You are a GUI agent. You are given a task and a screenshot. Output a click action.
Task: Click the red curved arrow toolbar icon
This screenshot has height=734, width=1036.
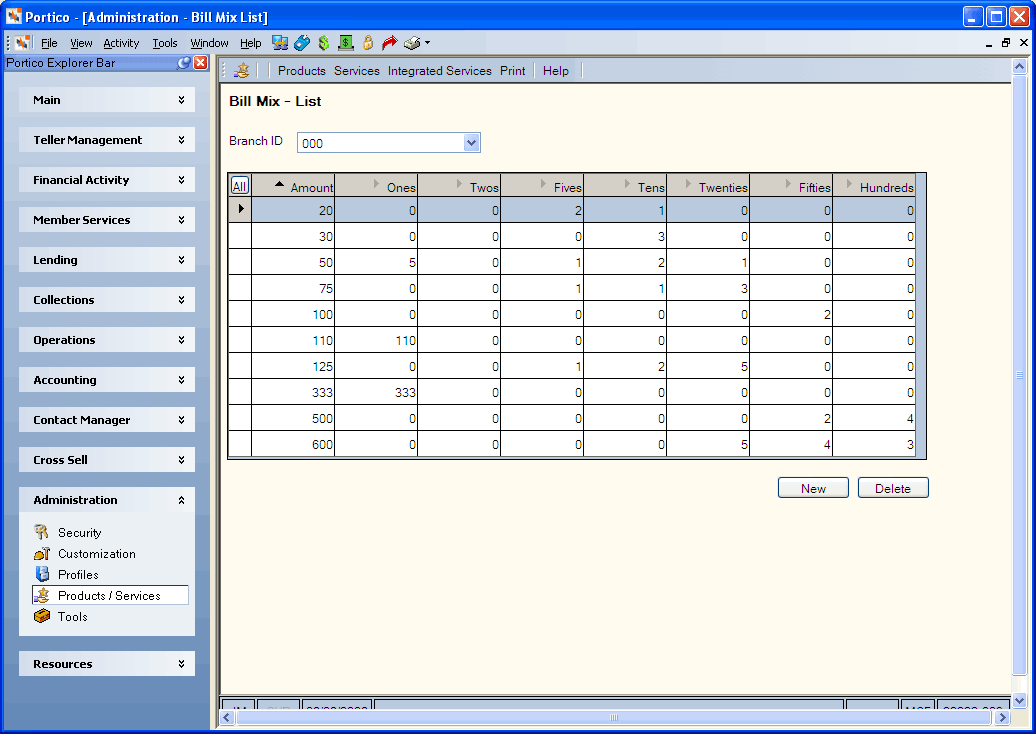pos(390,43)
